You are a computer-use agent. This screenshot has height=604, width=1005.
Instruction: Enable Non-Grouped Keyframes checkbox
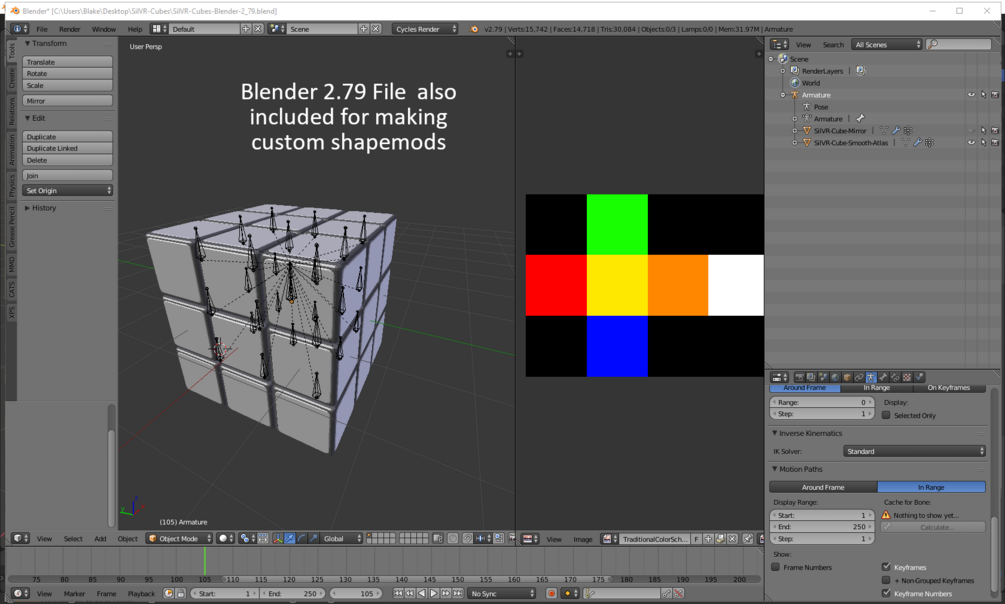[x=886, y=580]
